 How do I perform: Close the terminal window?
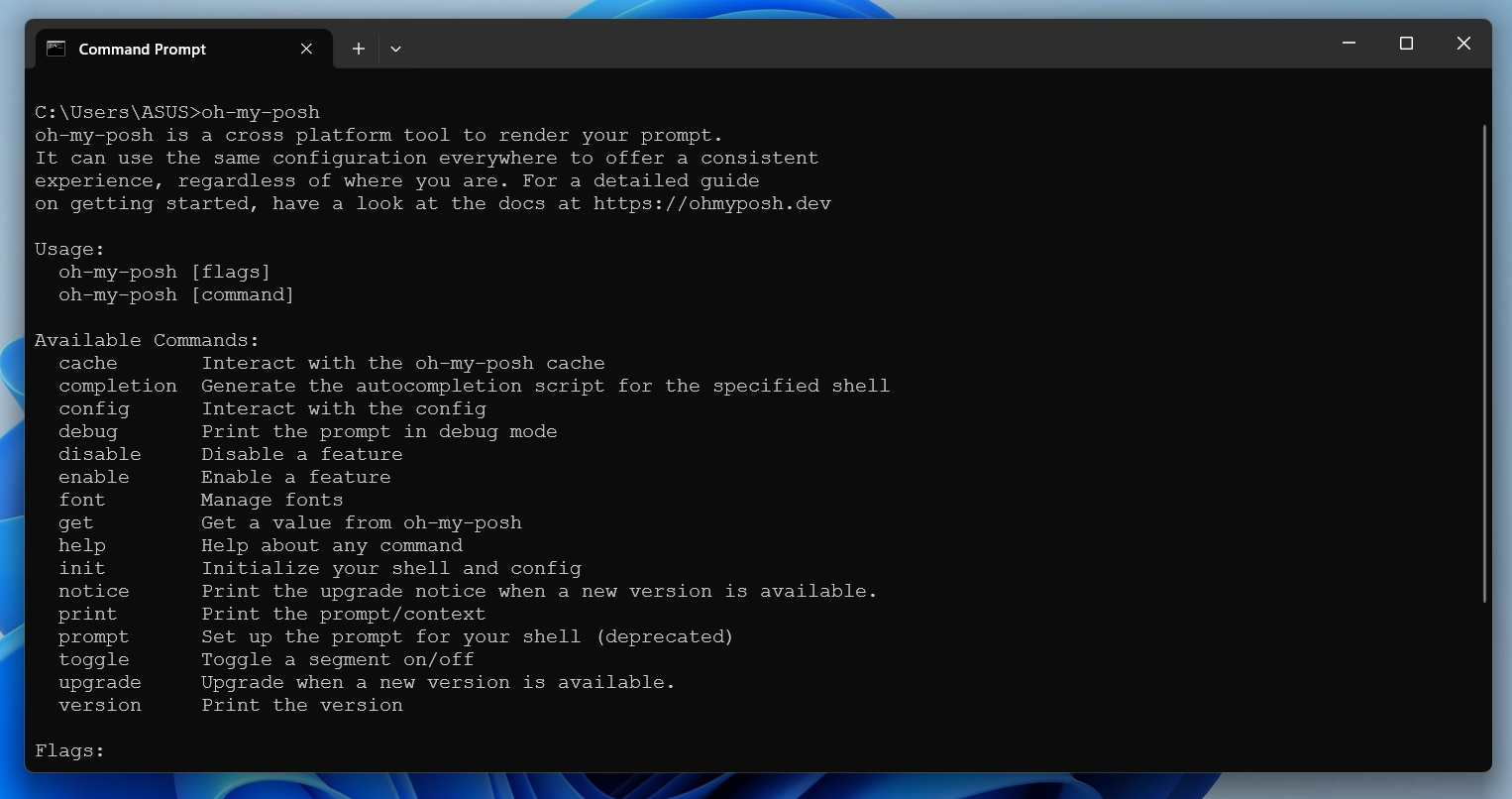[x=1463, y=44]
